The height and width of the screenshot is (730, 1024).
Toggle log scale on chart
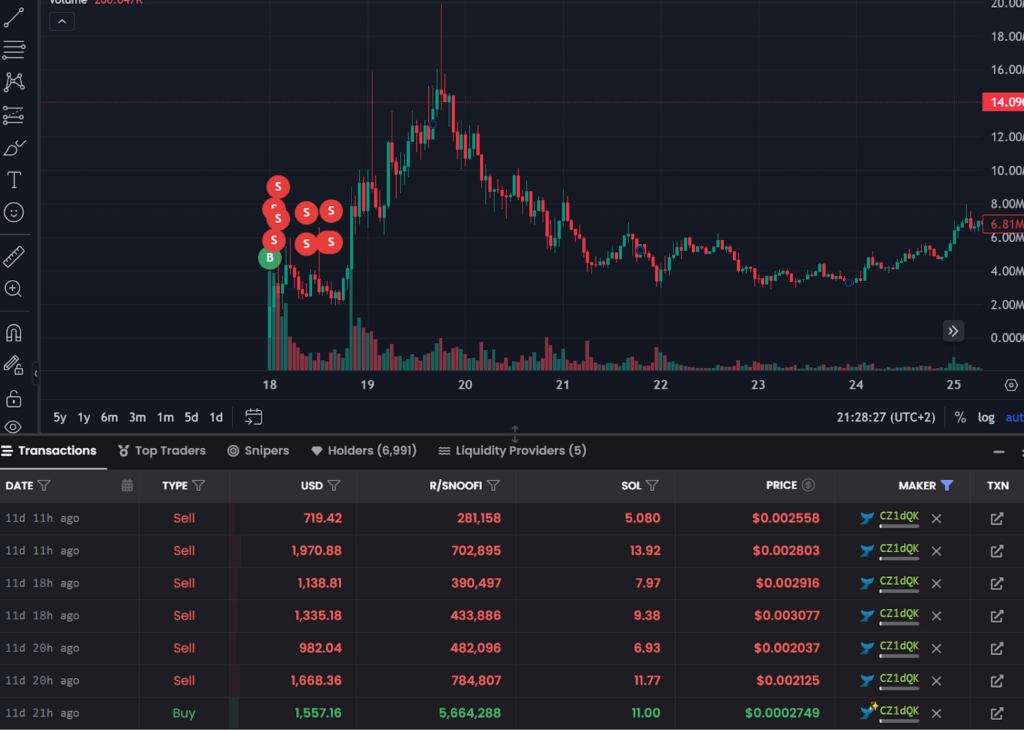[986, 417]
